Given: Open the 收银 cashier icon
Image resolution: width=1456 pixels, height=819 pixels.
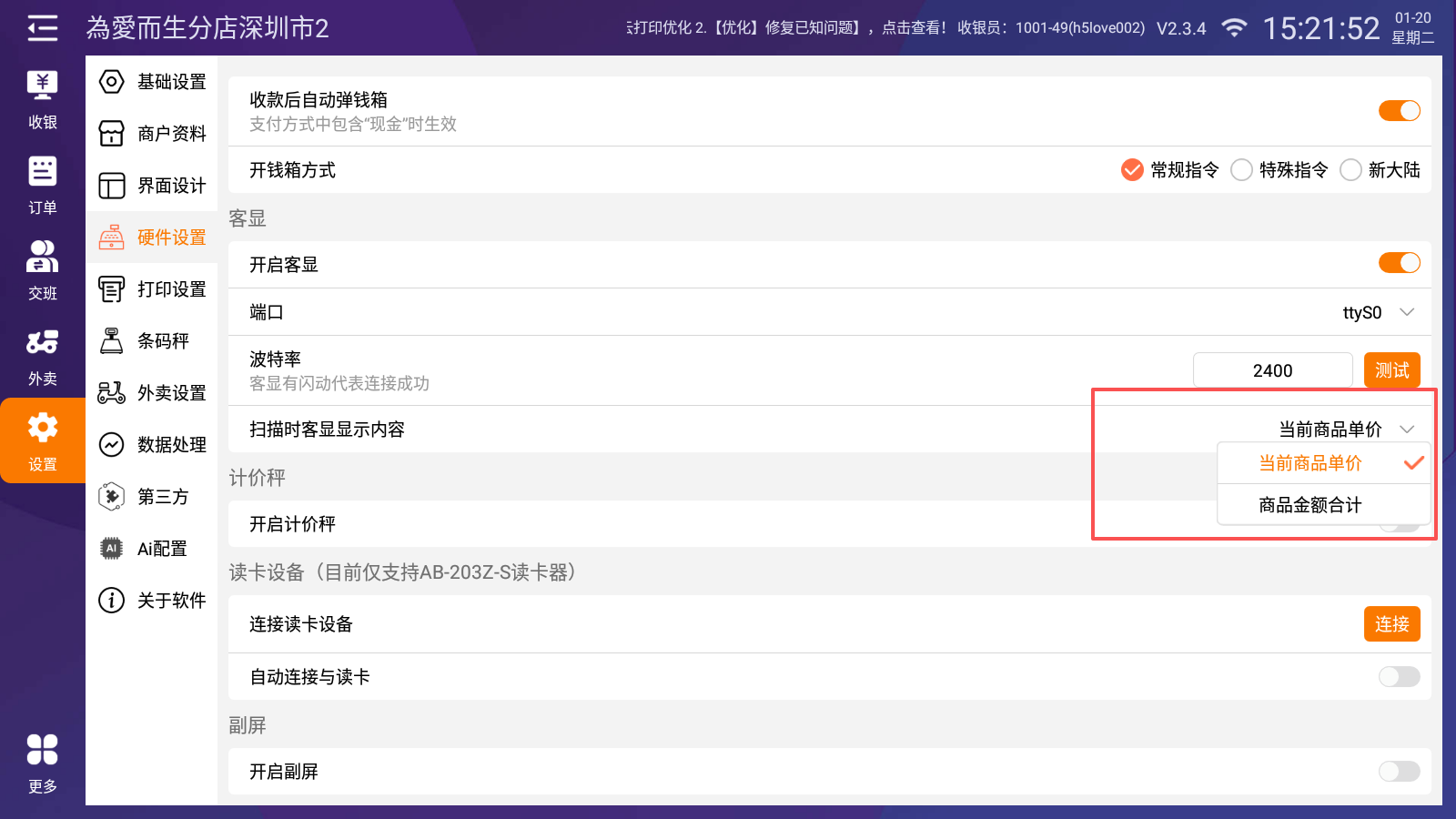Looking at the screenshot, I should click(42, 99).
